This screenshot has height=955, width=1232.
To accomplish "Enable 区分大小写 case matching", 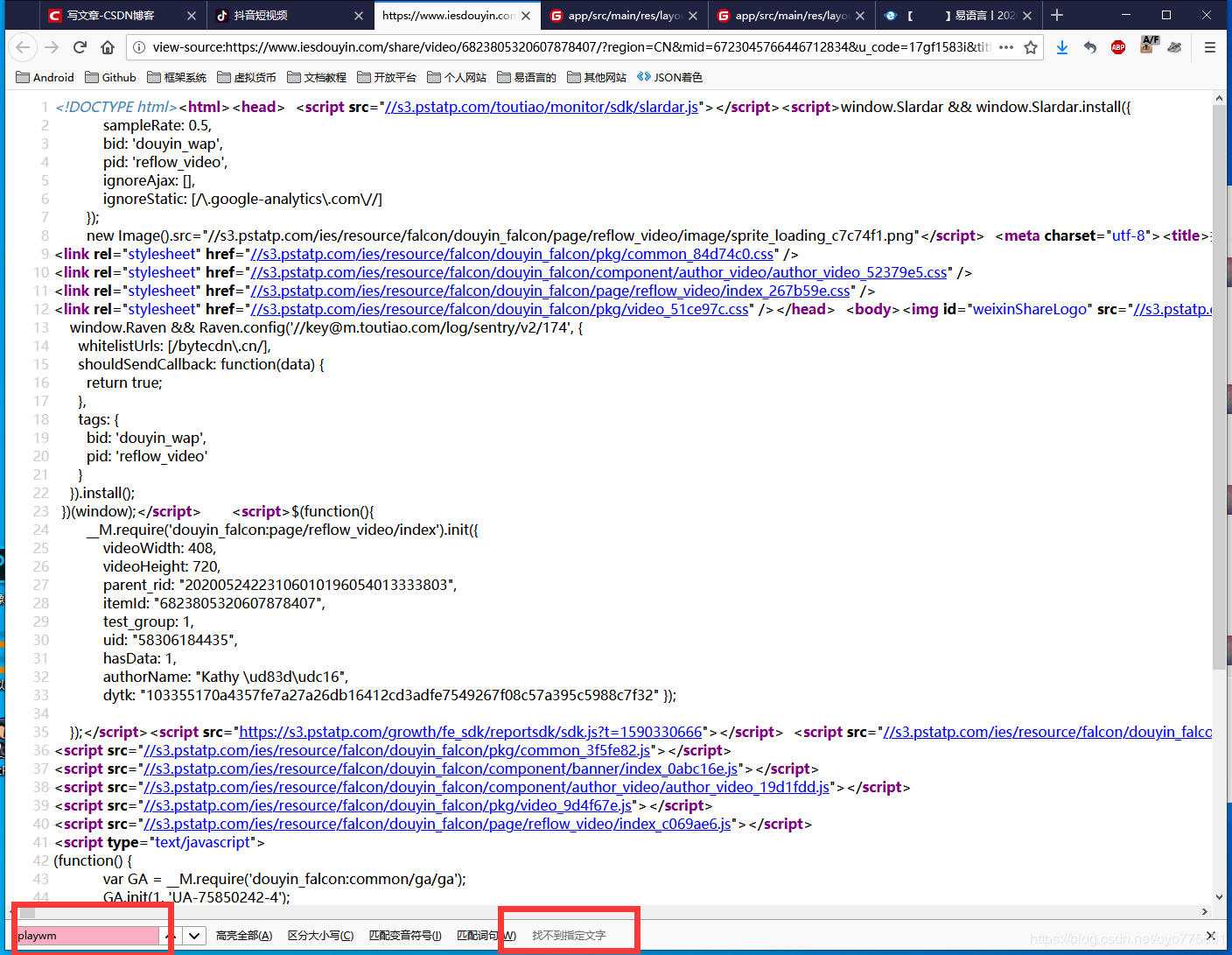I will click(x=320, y=935).
